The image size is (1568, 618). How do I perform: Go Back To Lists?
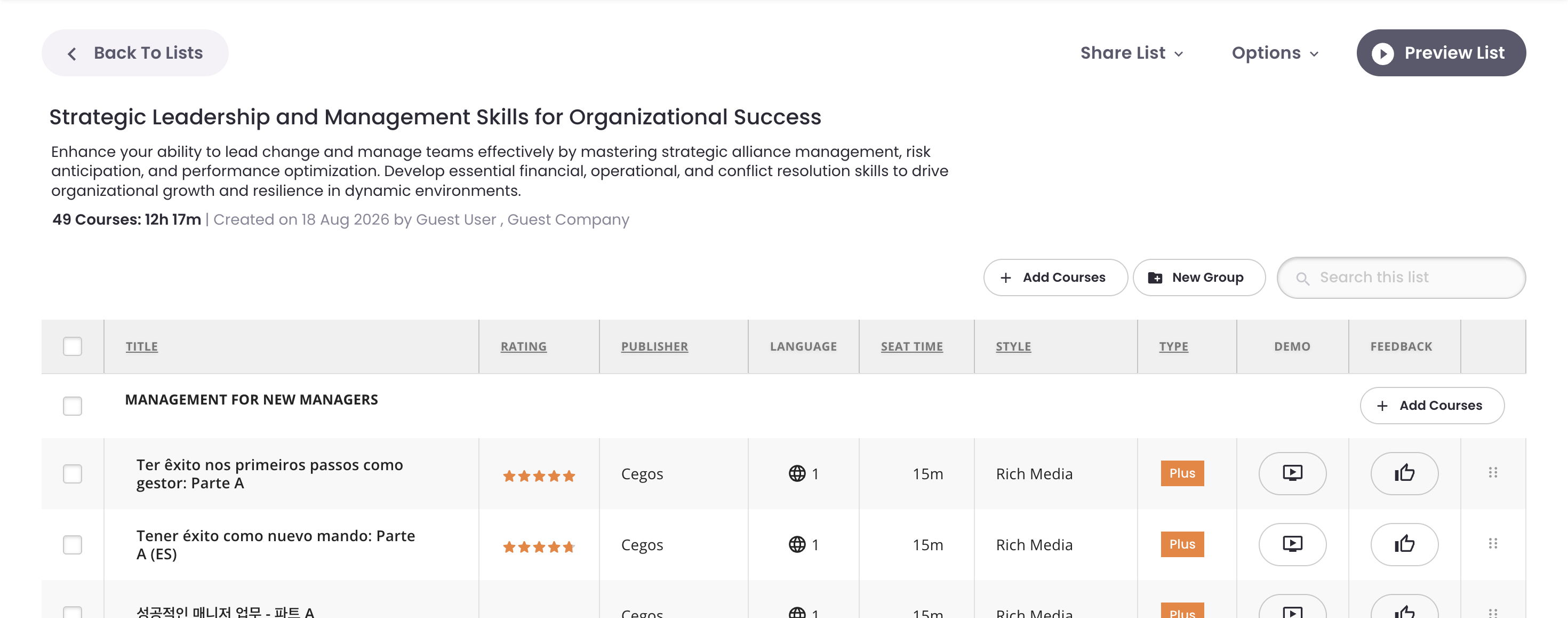[x=135, y=53]
